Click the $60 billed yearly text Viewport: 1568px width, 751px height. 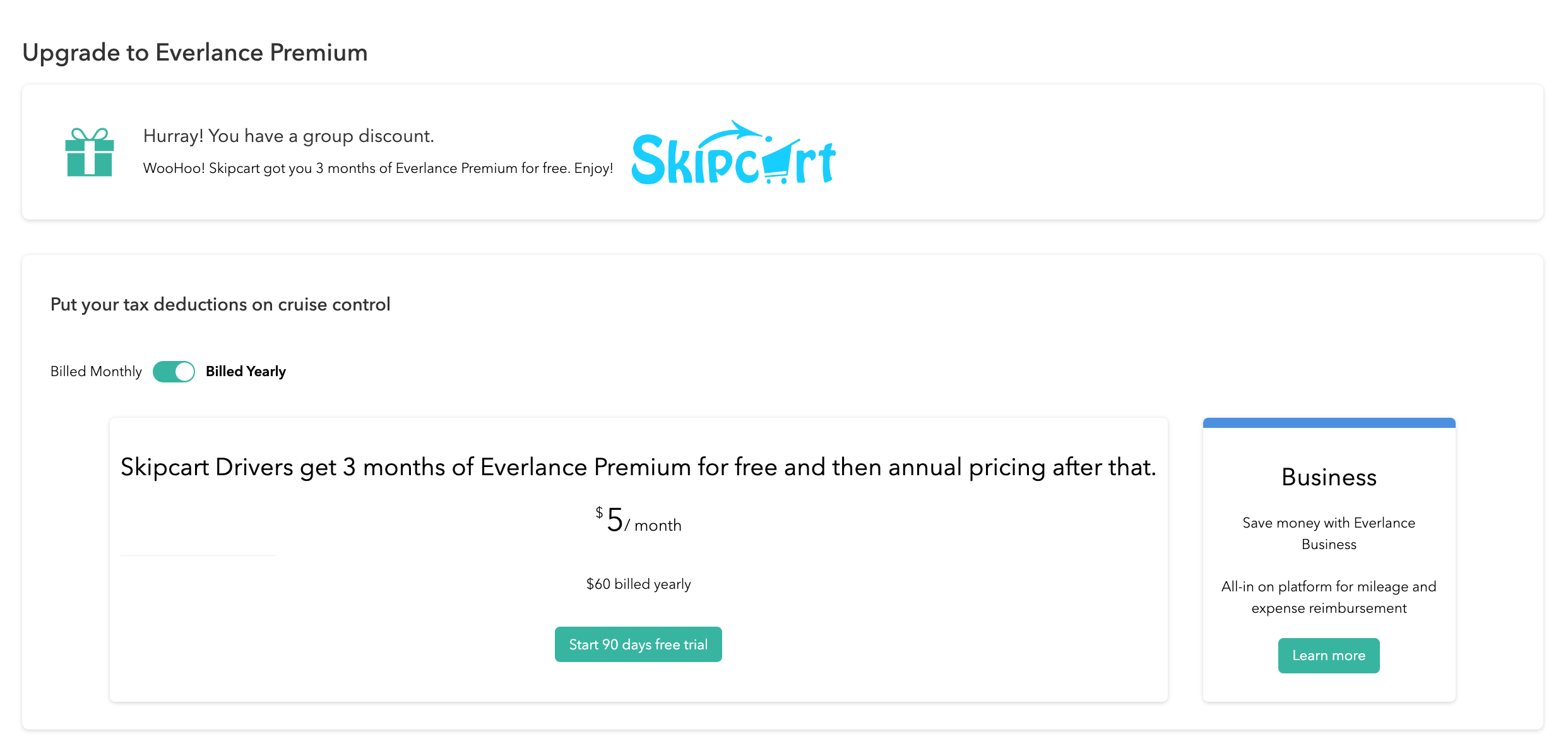click(638, 584)
